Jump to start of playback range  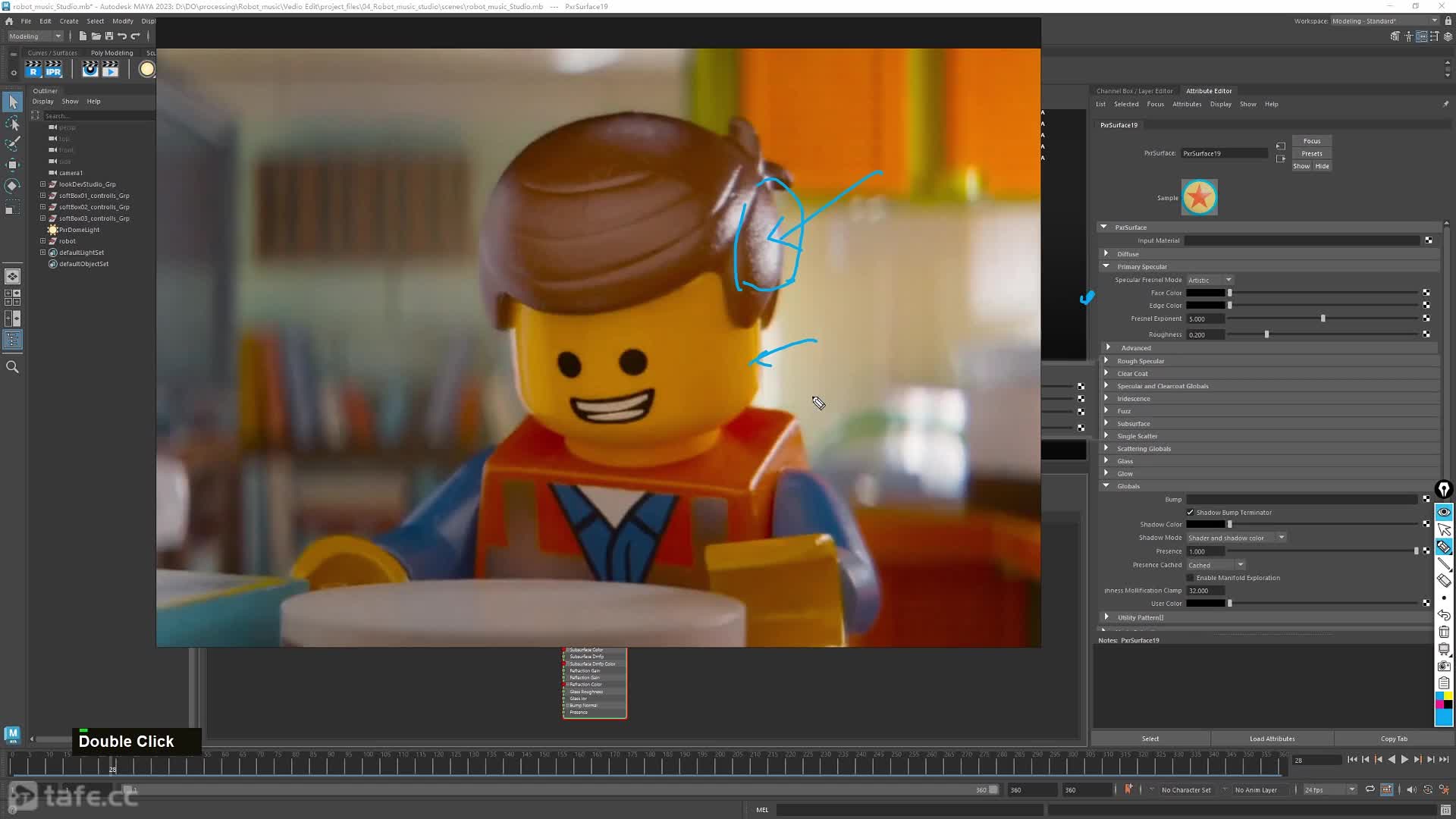(1352, 760)
